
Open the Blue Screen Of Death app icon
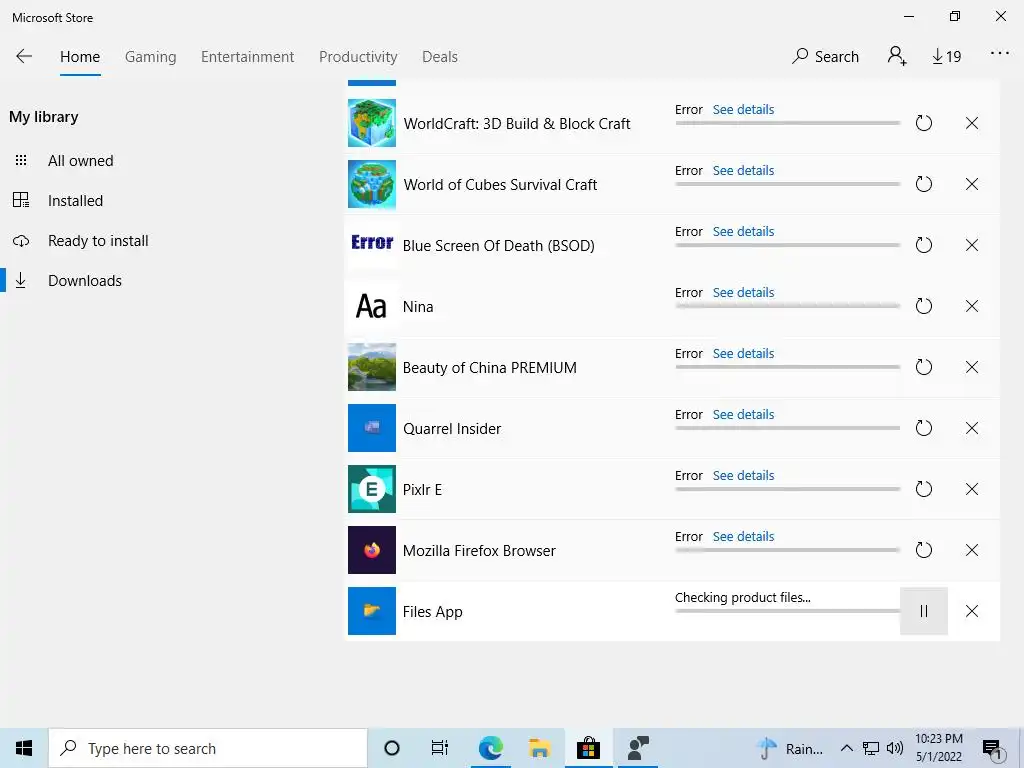(372, 245)
